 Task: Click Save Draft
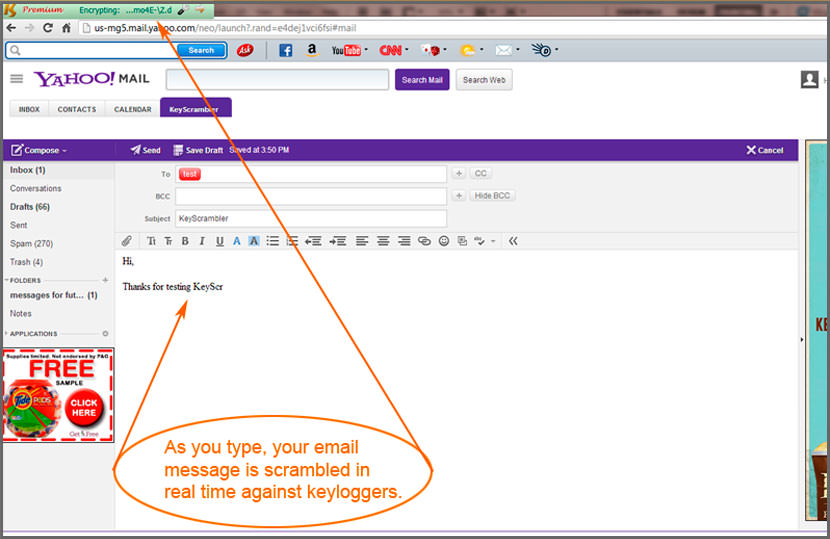pyautogui.click(x=199, y=150)
